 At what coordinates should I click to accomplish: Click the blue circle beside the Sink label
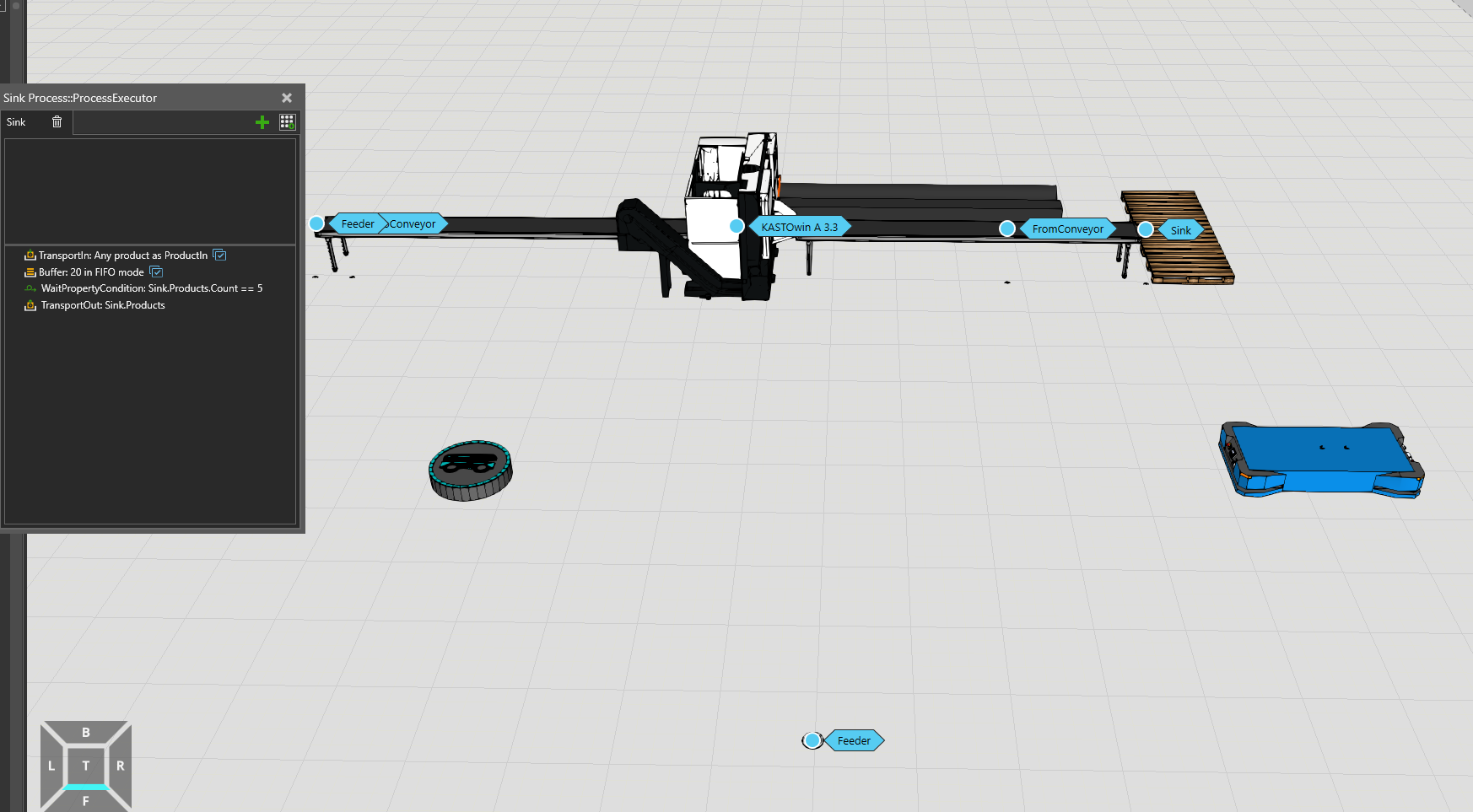[x=1146, y=229]
